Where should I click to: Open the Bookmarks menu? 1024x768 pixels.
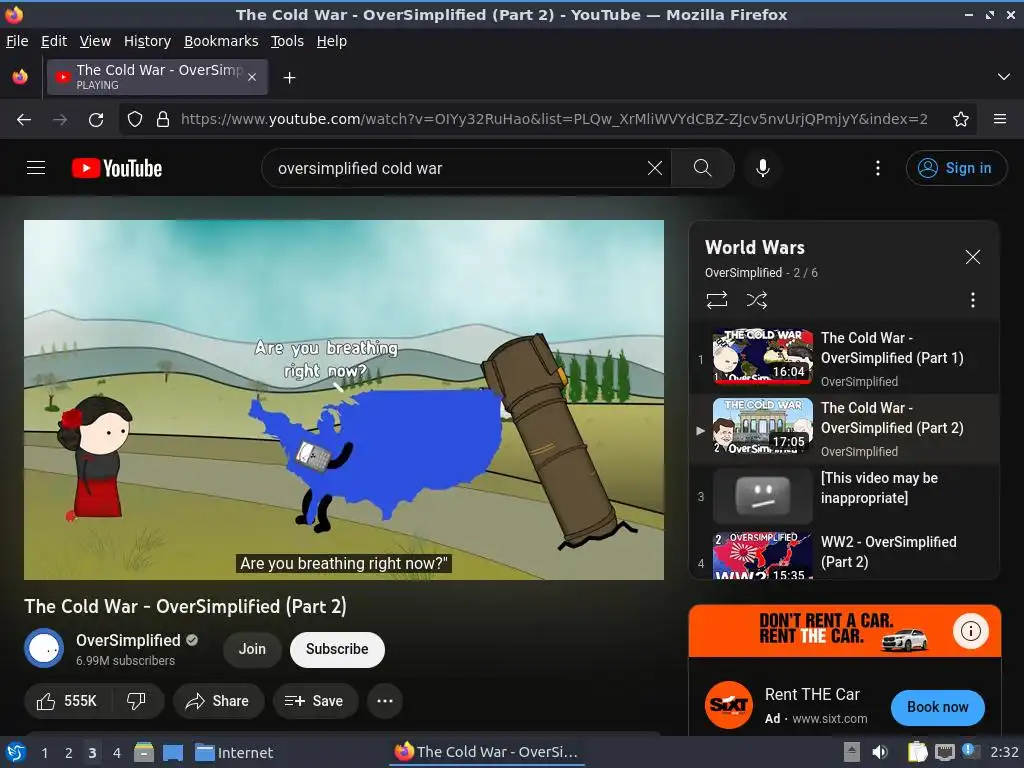[x=221, y=41]
